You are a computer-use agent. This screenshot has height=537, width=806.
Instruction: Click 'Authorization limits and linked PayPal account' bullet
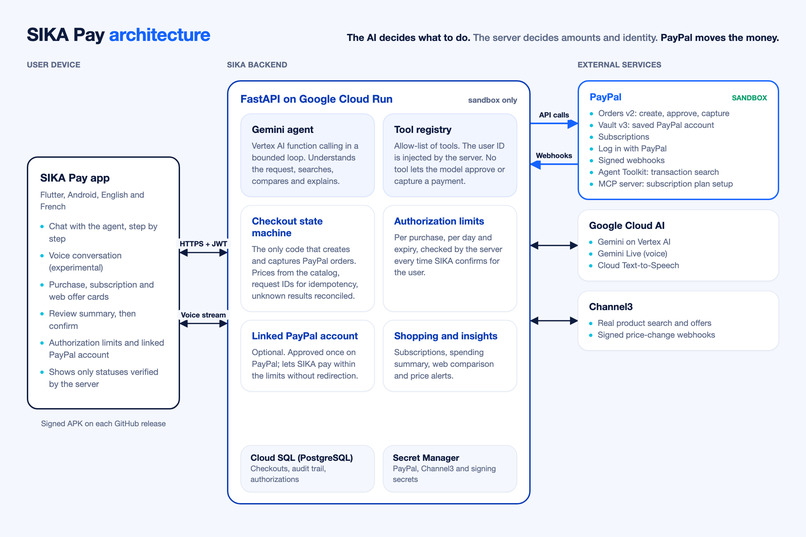(x=106, y=348)
